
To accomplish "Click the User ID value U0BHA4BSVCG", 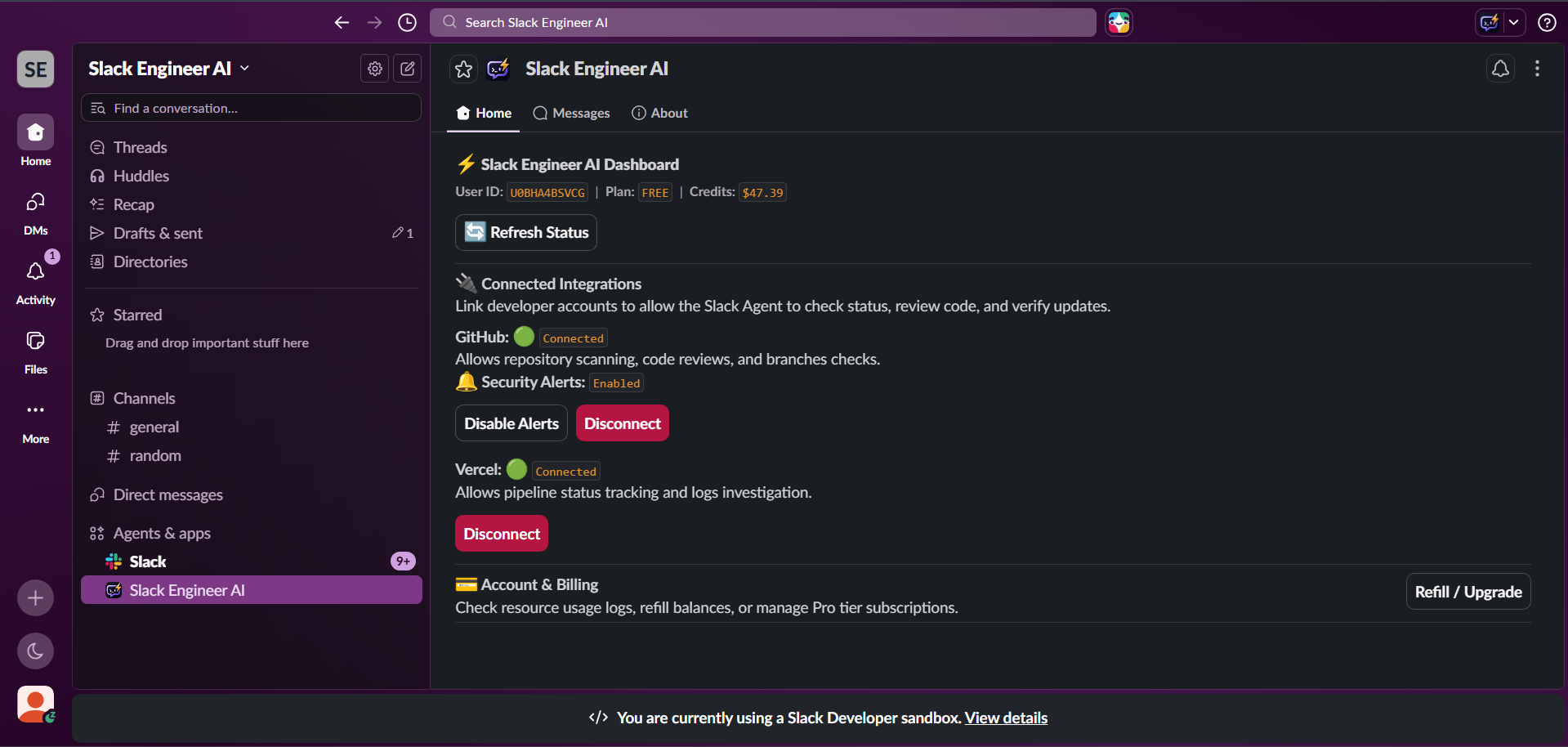I will (x=547, y=193).
